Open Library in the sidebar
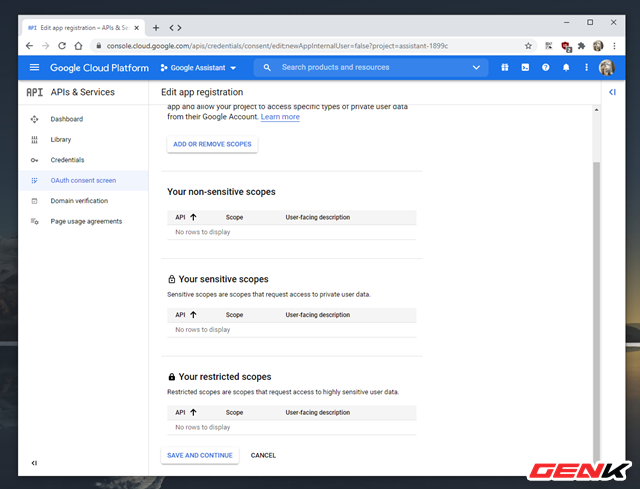The height and width of the screenshot is (489, 640). coord(84,140)
